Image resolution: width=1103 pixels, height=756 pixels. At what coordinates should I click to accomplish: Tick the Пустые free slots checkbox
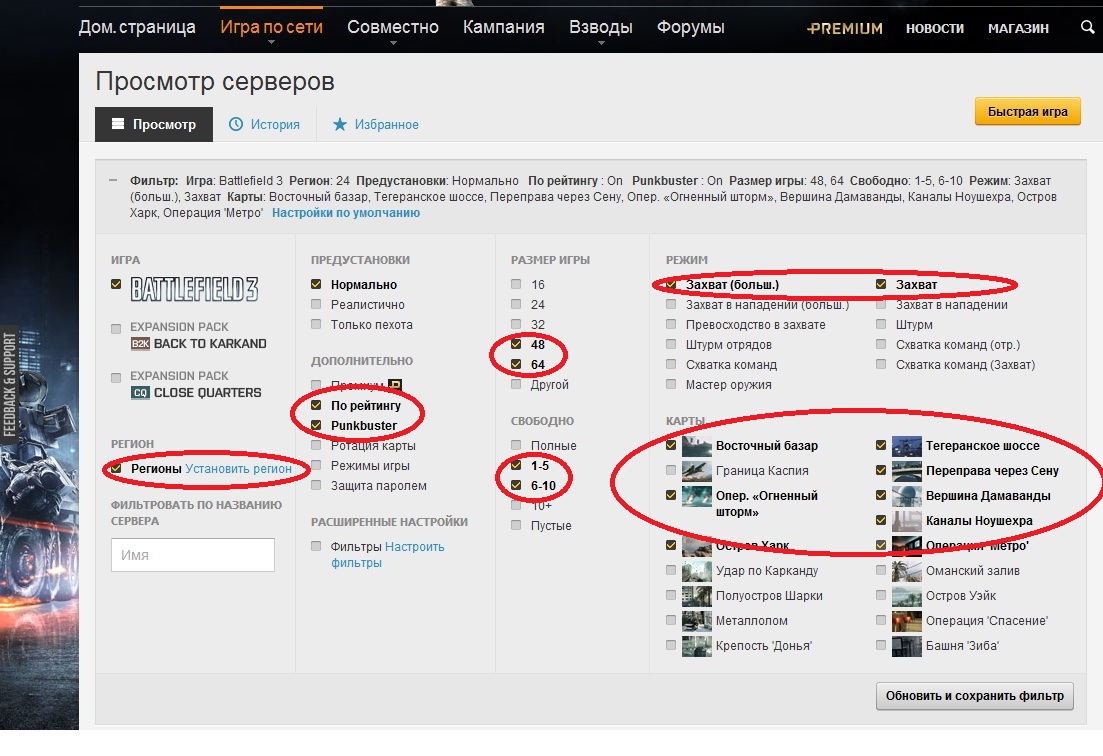pos(516,525)
